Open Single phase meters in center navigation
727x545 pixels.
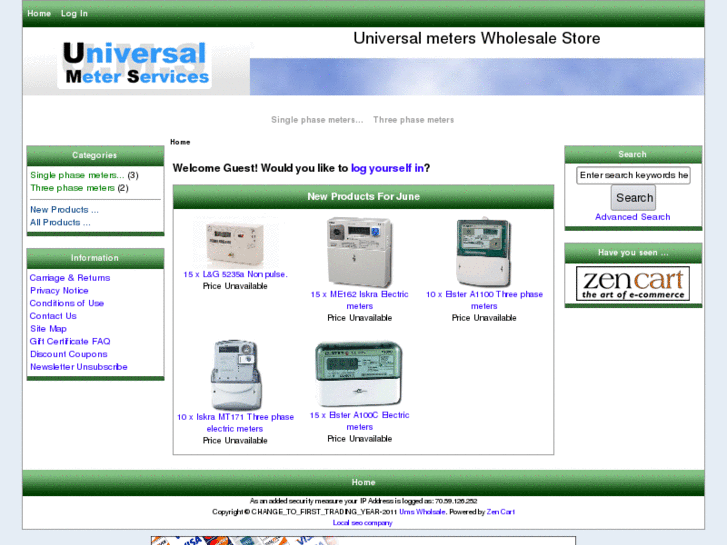[317, 120]
